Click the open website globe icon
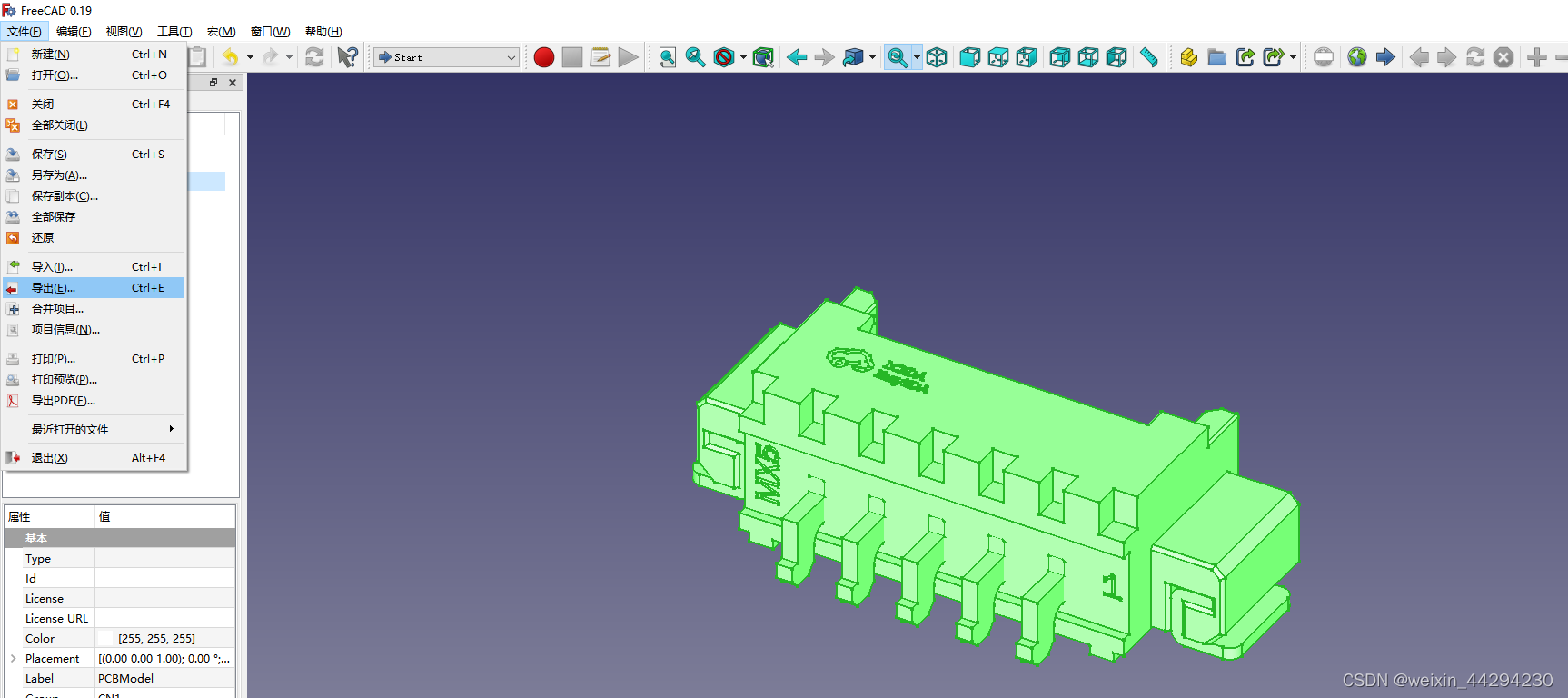Viewport: 1568px width, 698px height. coord(1357,57)
